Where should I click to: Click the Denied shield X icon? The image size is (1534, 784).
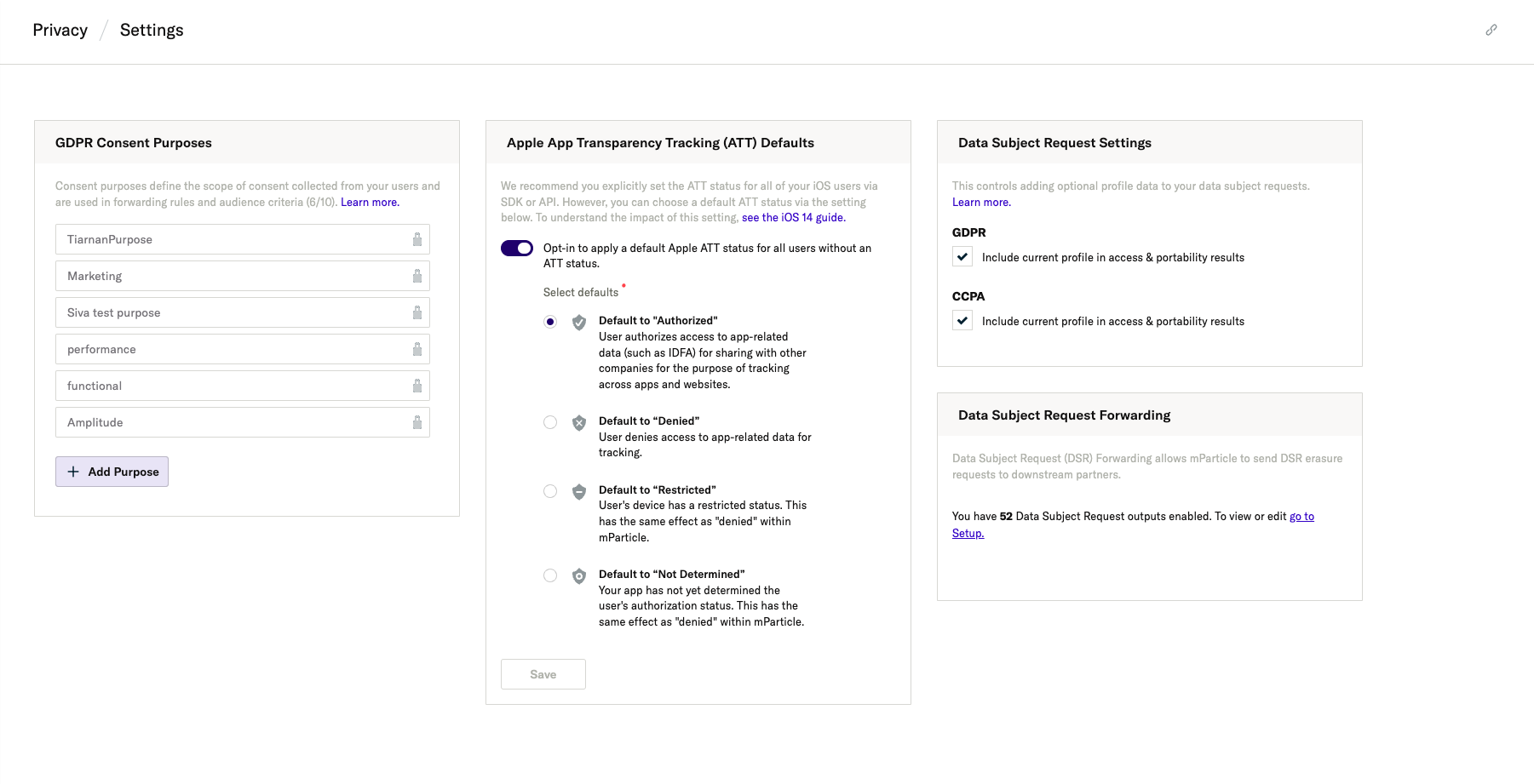click(579, 422)
